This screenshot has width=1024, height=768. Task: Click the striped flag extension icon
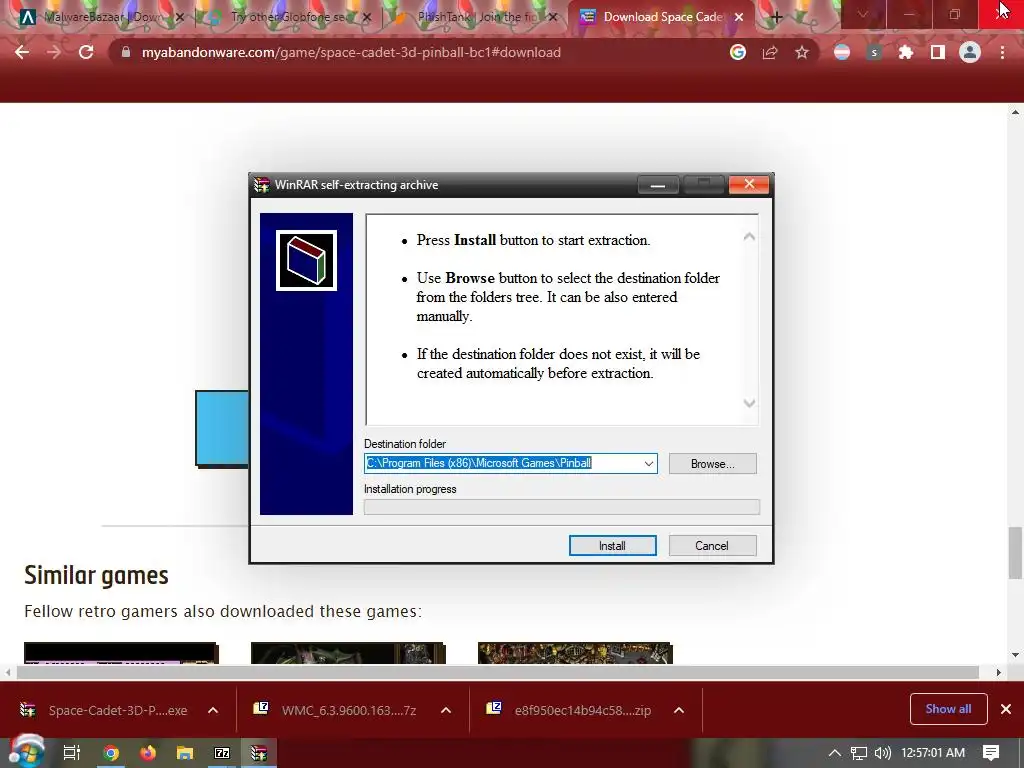[x=842, y=52]
